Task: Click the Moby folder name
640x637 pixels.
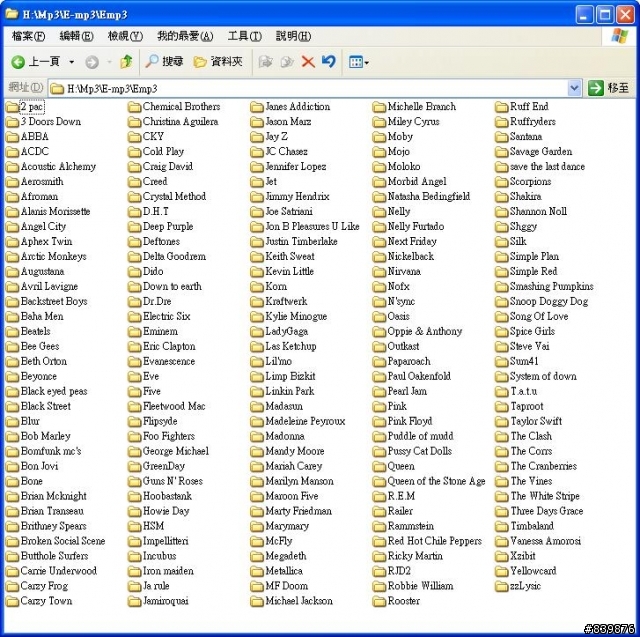Action: (400, 137)
